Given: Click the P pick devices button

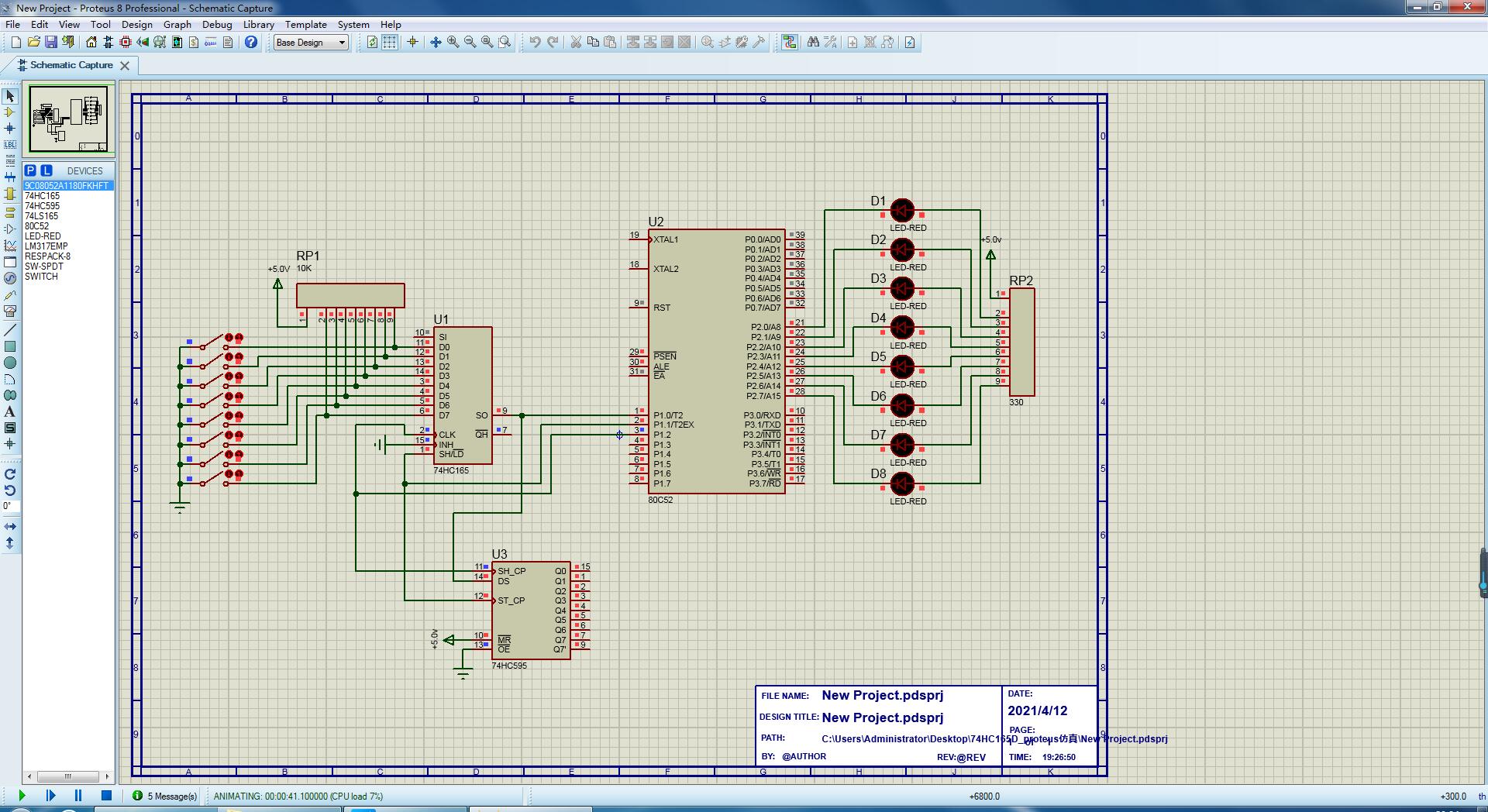Looking at the screenshot, I should pyautogui.click(x=30, y=170).
